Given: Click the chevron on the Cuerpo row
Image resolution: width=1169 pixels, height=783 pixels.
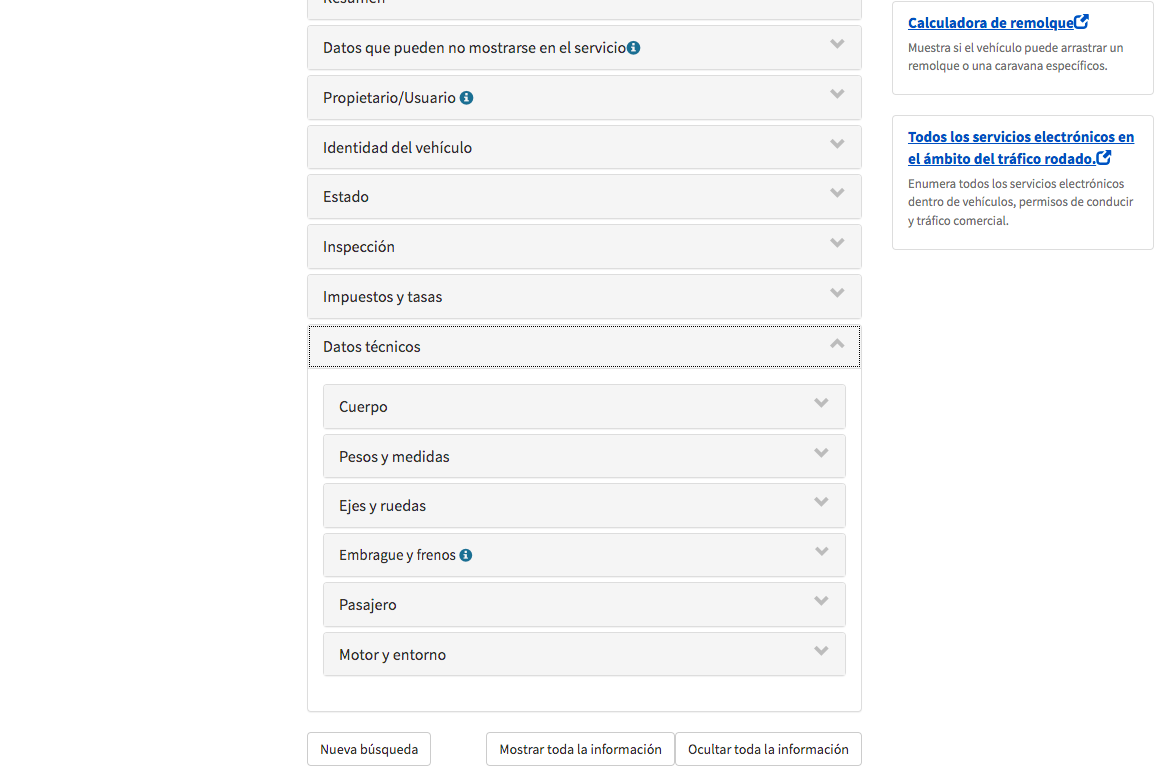Looking at the screenshot, I should coord(821,403).
